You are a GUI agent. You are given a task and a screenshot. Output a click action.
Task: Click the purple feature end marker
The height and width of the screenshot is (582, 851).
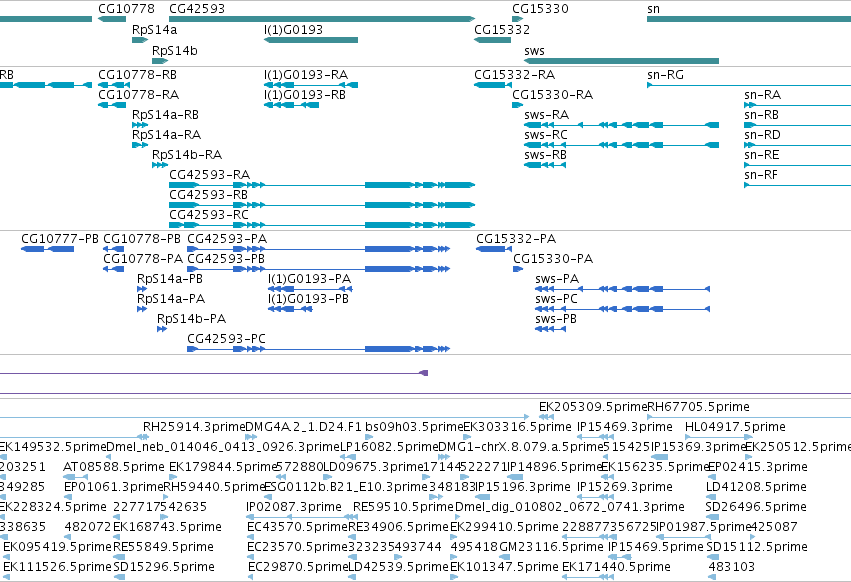(x=424, y=373)
